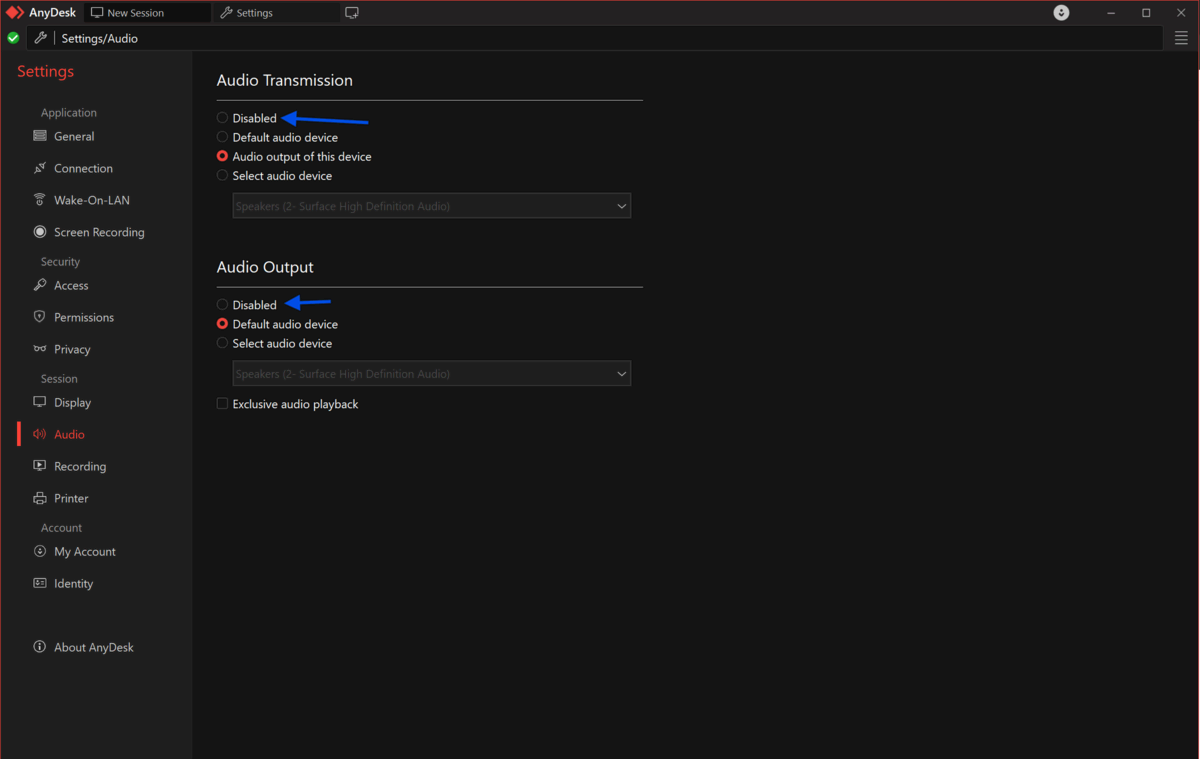Go to My Account settings

pos(84,551)
